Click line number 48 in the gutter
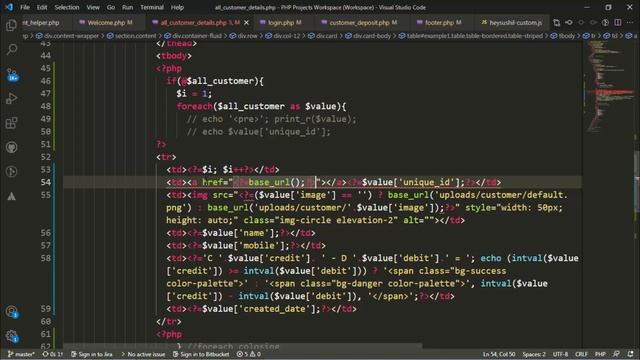 pyautogui.click(x=46, y=106)
